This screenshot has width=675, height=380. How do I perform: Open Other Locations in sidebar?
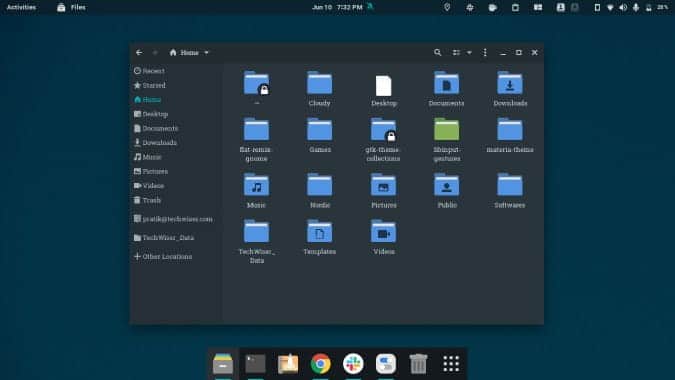[163, 256]
